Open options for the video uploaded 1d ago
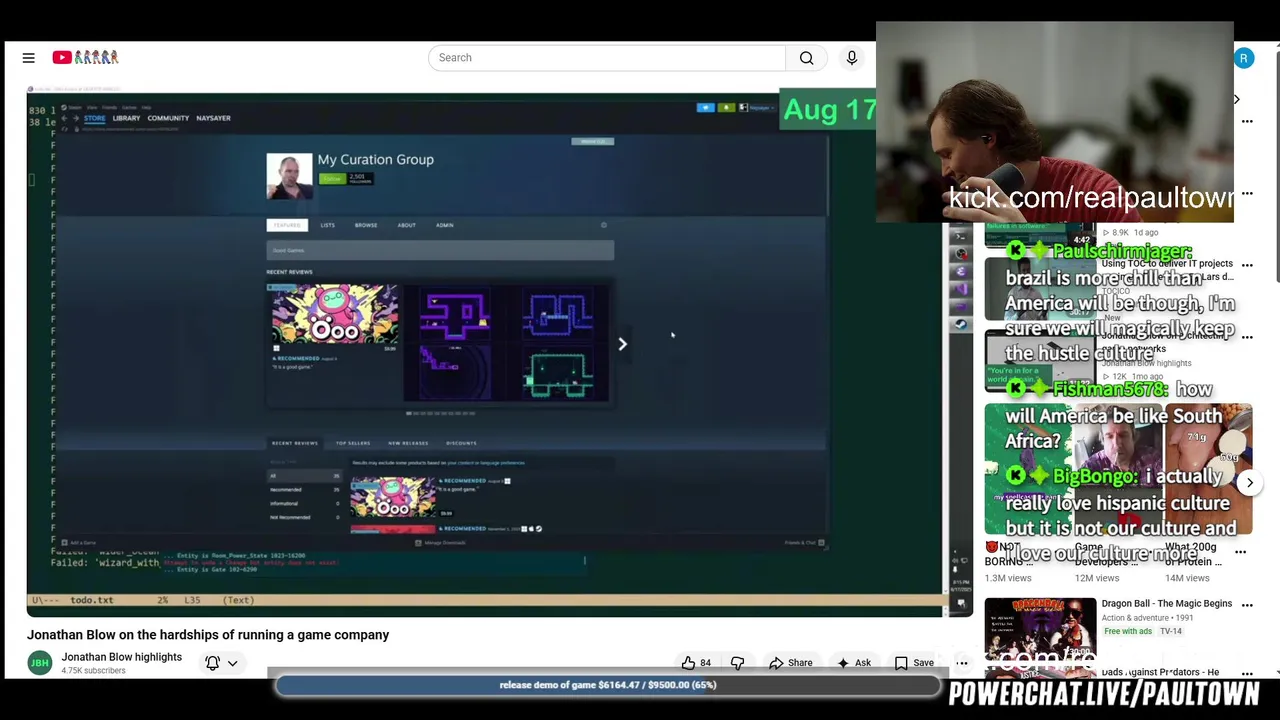 [x=1247, y=193]
